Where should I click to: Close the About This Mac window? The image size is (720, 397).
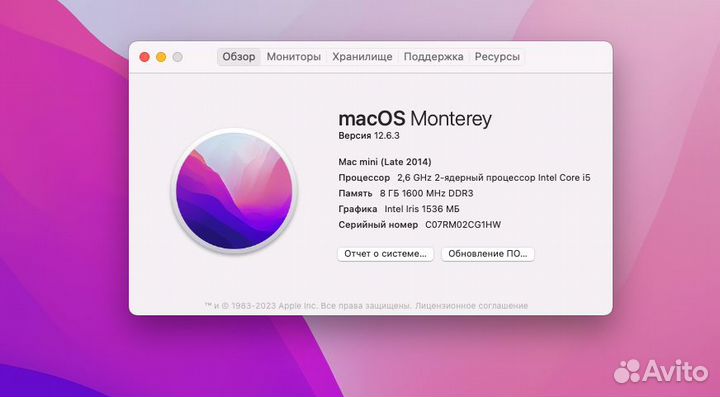tap(145, 57)
